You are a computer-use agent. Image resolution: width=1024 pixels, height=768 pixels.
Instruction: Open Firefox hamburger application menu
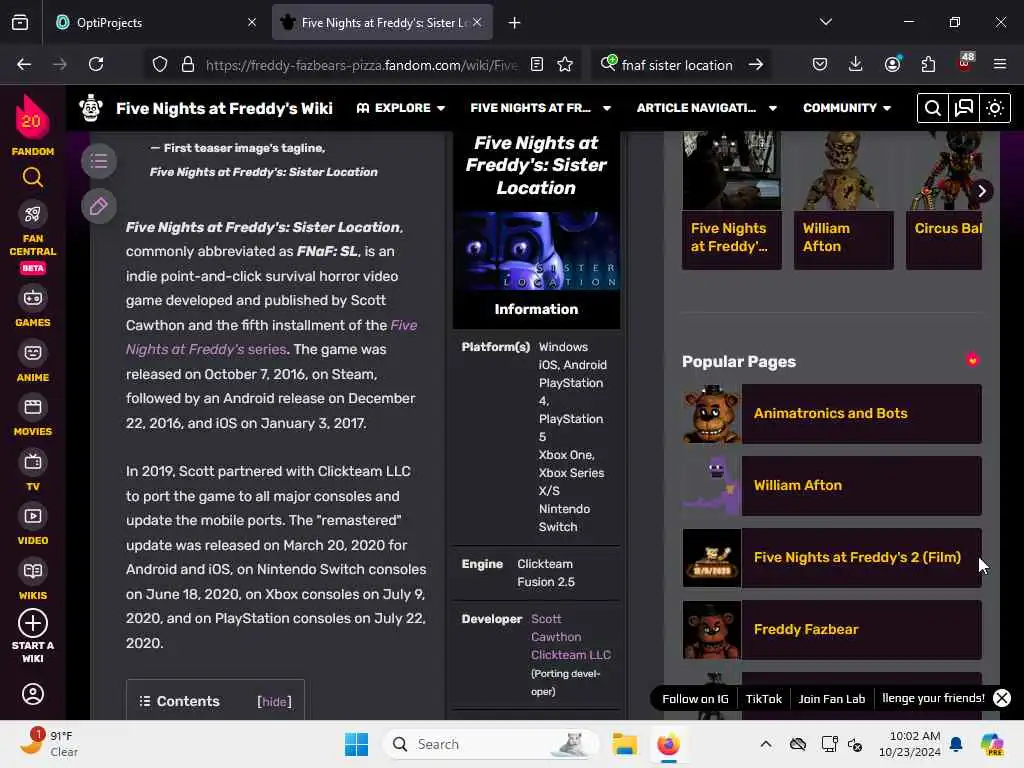click(1000, 64)
